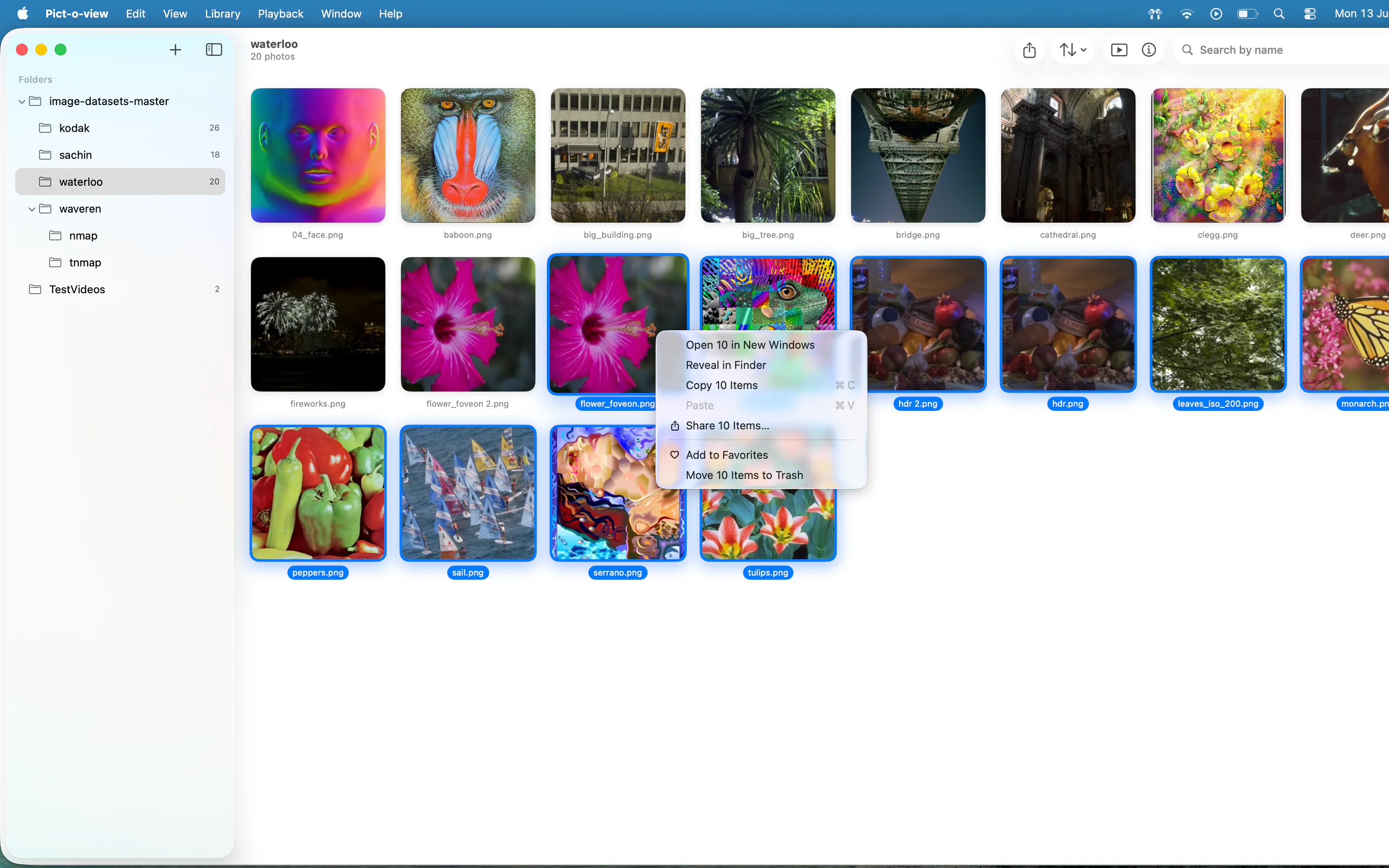
Task: Open the info inspector icon
Action: pos(1148,50)
